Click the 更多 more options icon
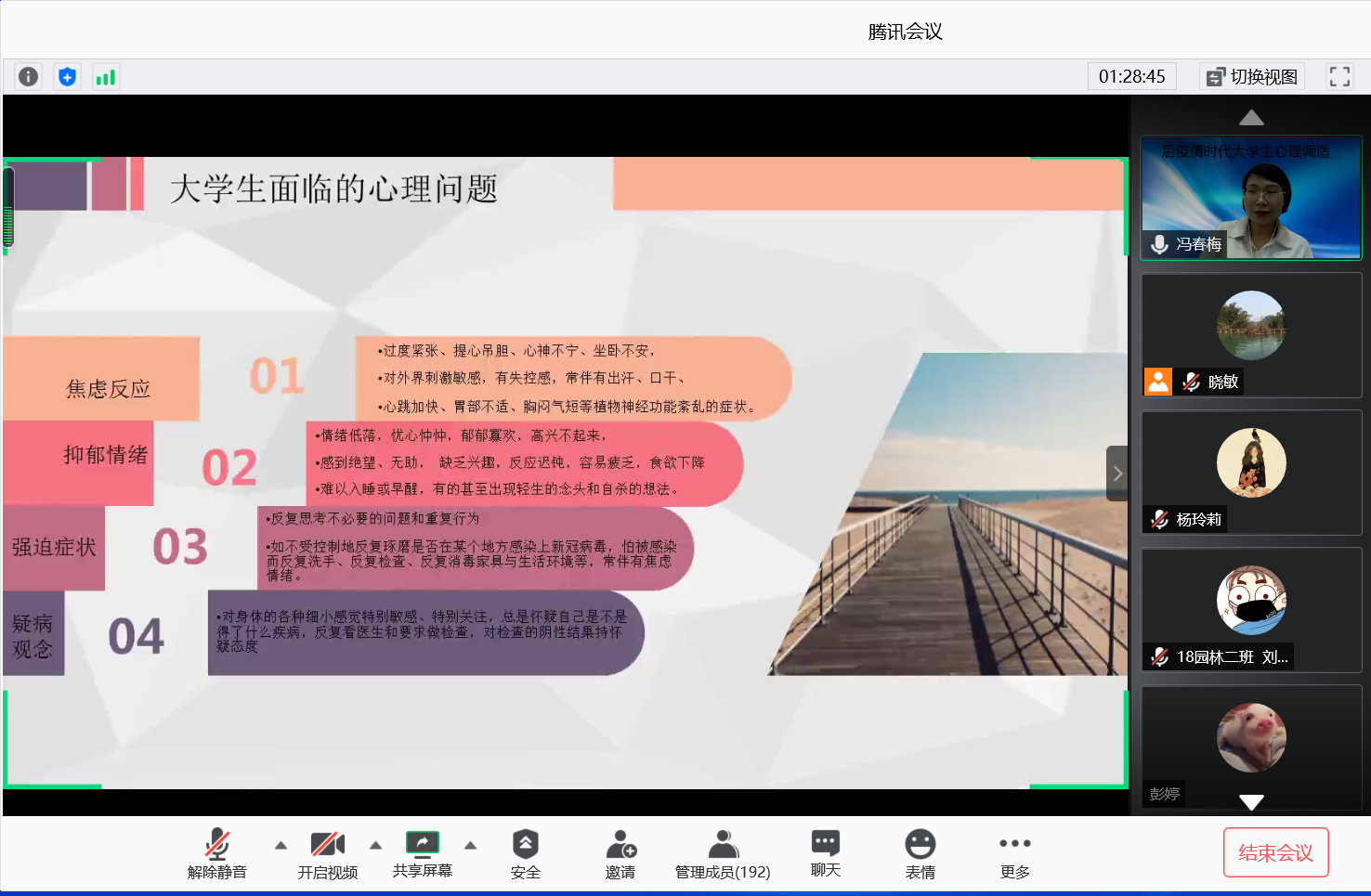 (1013, 852)
